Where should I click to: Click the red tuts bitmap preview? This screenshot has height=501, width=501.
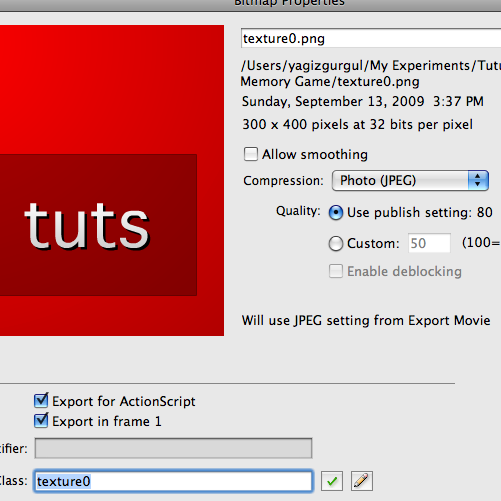112,180
